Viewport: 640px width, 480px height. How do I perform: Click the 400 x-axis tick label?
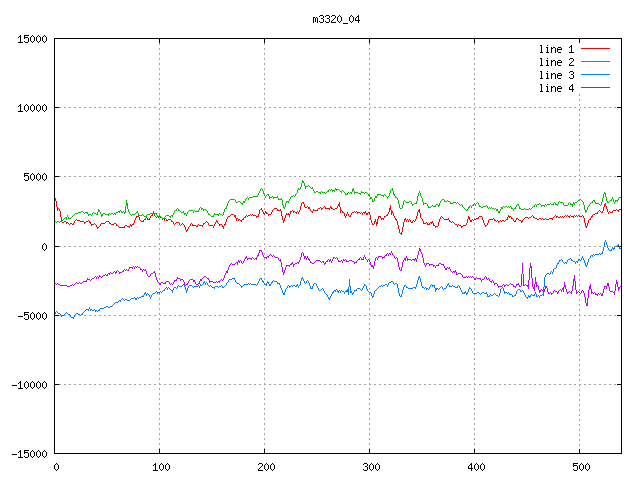click(475, 467)
